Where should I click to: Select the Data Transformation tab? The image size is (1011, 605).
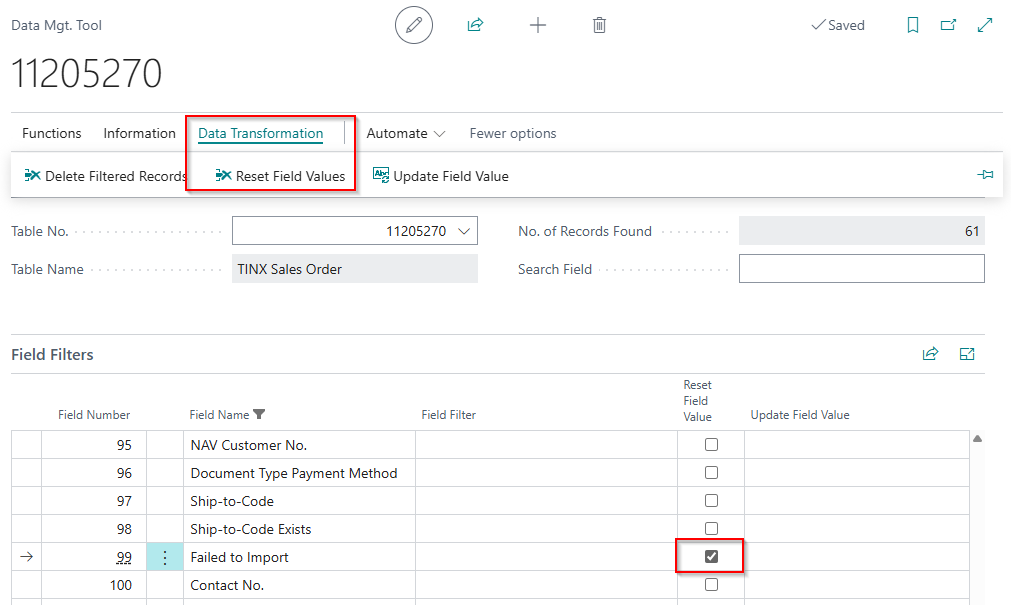click(260, 134)
